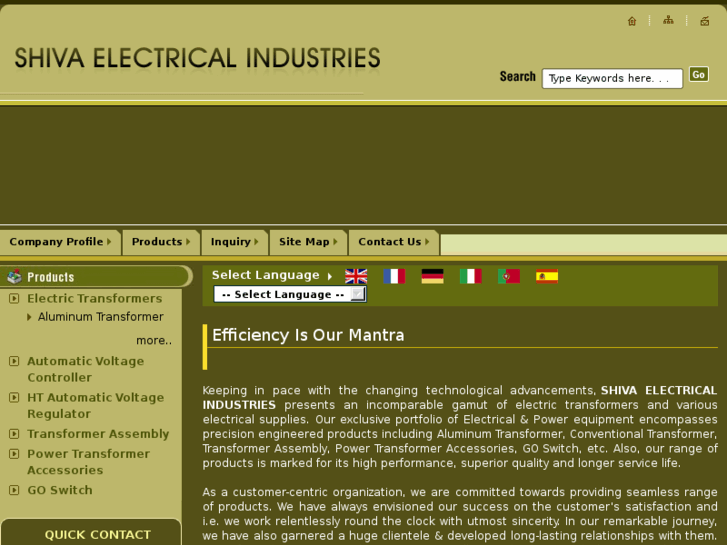Open Electric Transformers product link
The height and width of the screenshot is (545, 727).
pos(95,298)
